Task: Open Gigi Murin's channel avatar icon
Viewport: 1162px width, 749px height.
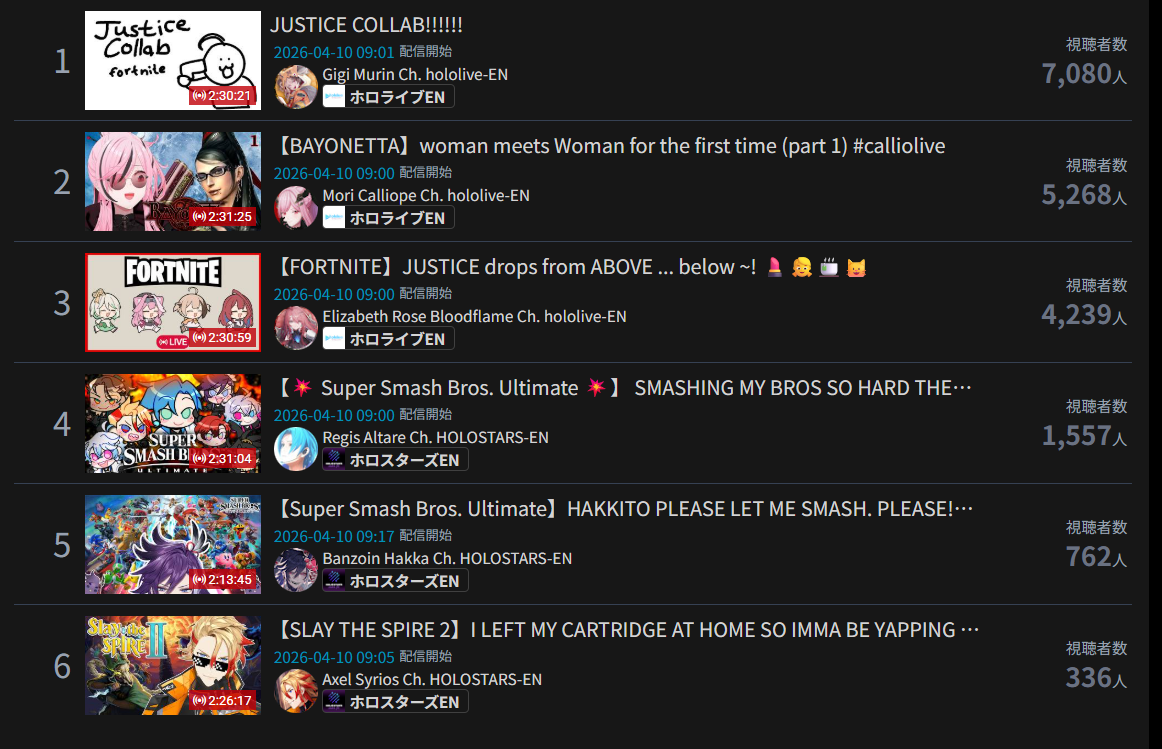Action: click(296, 87)
